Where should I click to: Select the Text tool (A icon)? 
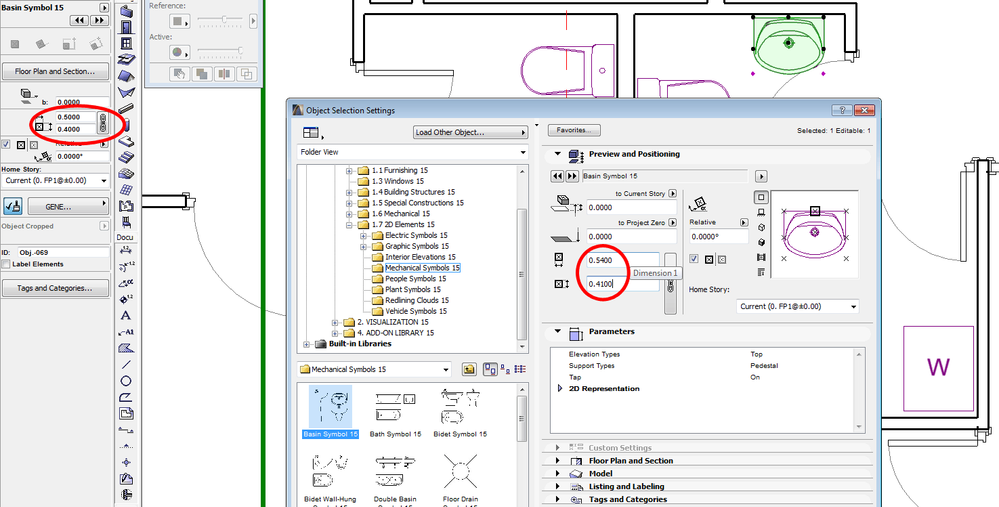(x=126, y=315)
